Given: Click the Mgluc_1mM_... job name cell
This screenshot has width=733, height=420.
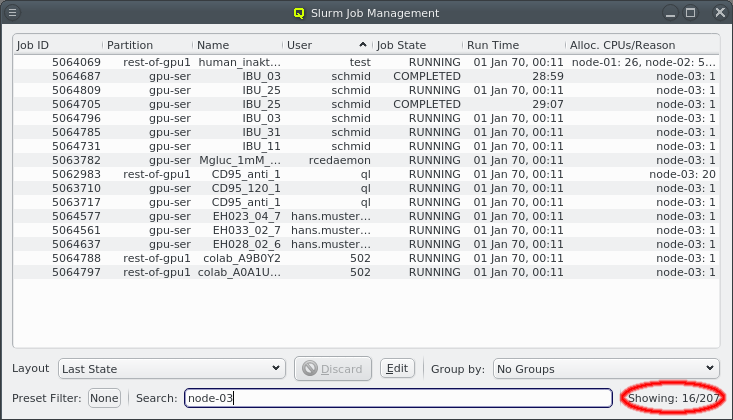Looking at the screenshot, I should tap(240, 160).
